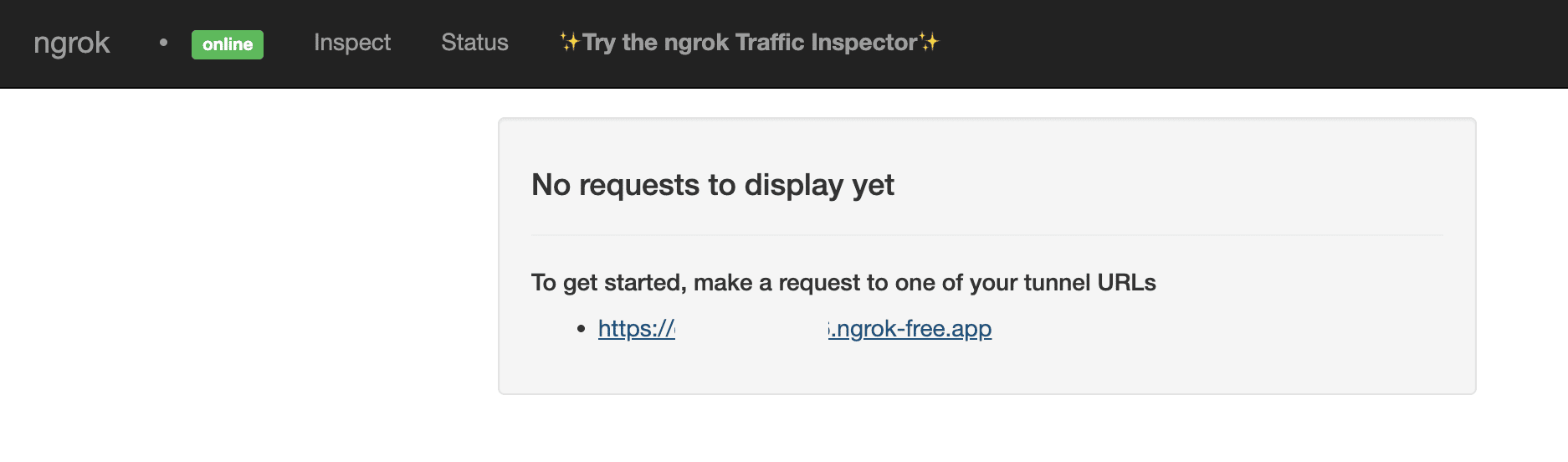This screenshot has width=1568, height=462.
Task: Click the 'No requests to display yet' heading
Action: click(x=712, y=185)
